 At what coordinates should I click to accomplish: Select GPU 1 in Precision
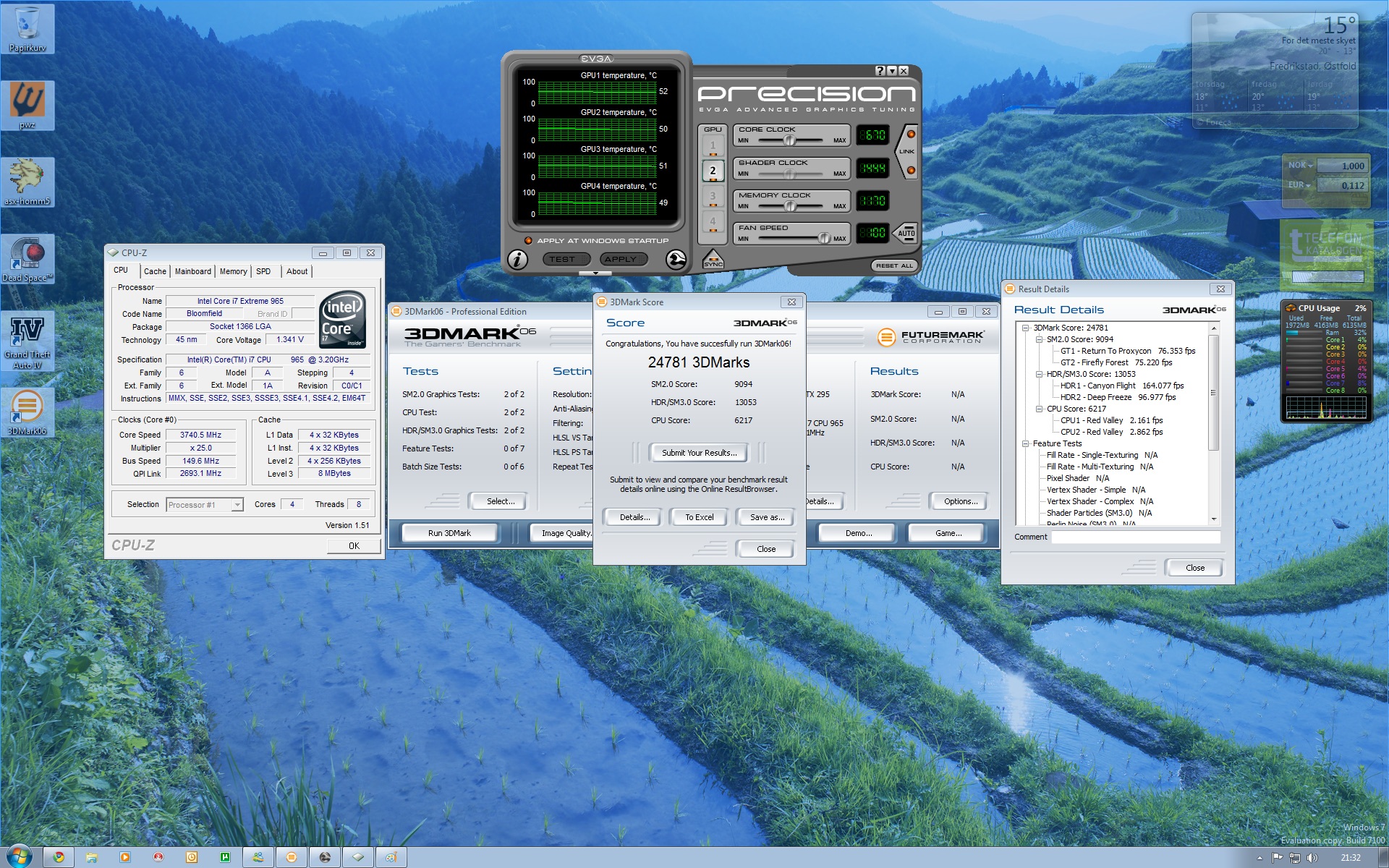(713, 147)
